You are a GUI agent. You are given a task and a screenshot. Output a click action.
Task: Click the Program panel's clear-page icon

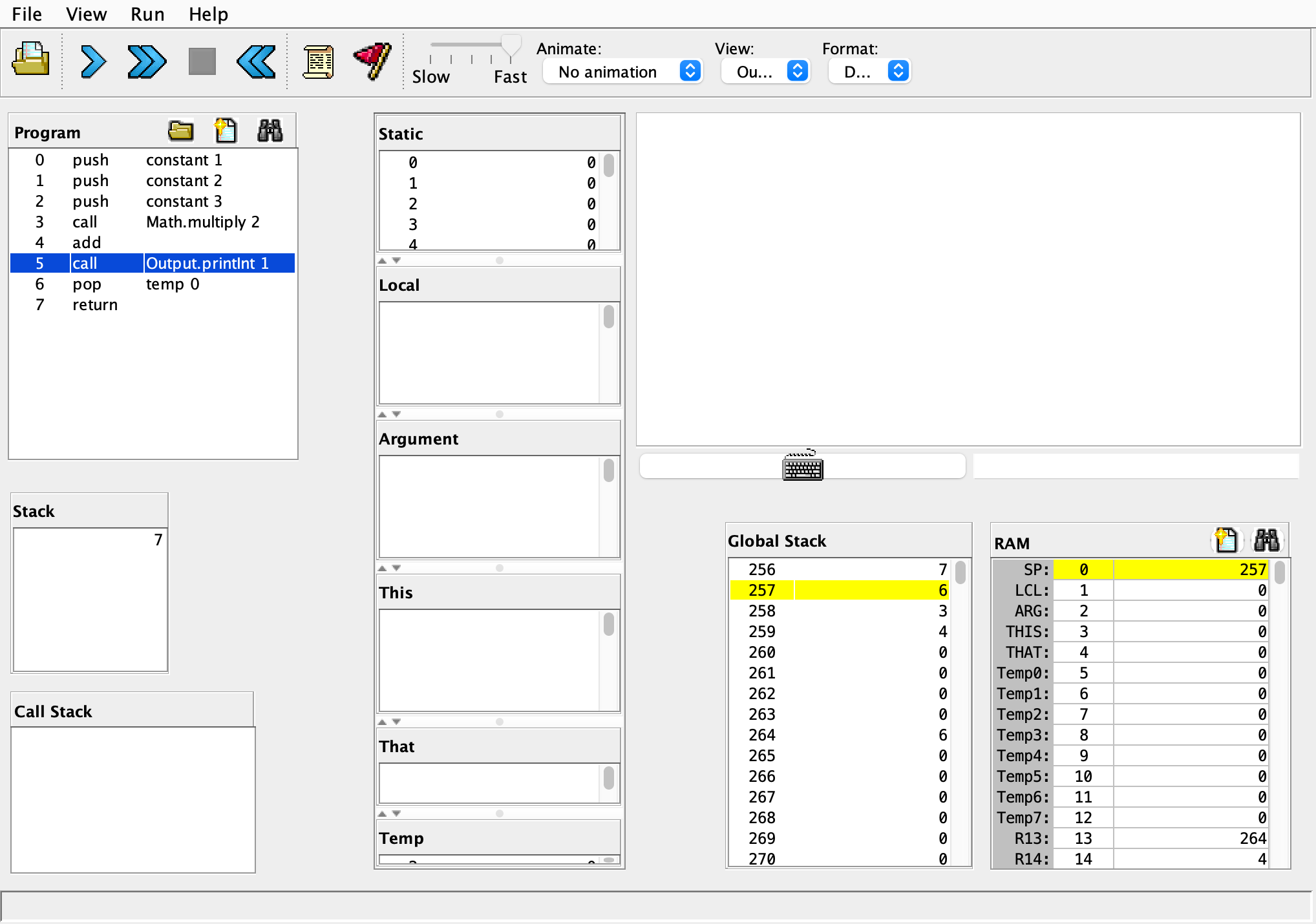coord(225,131)
